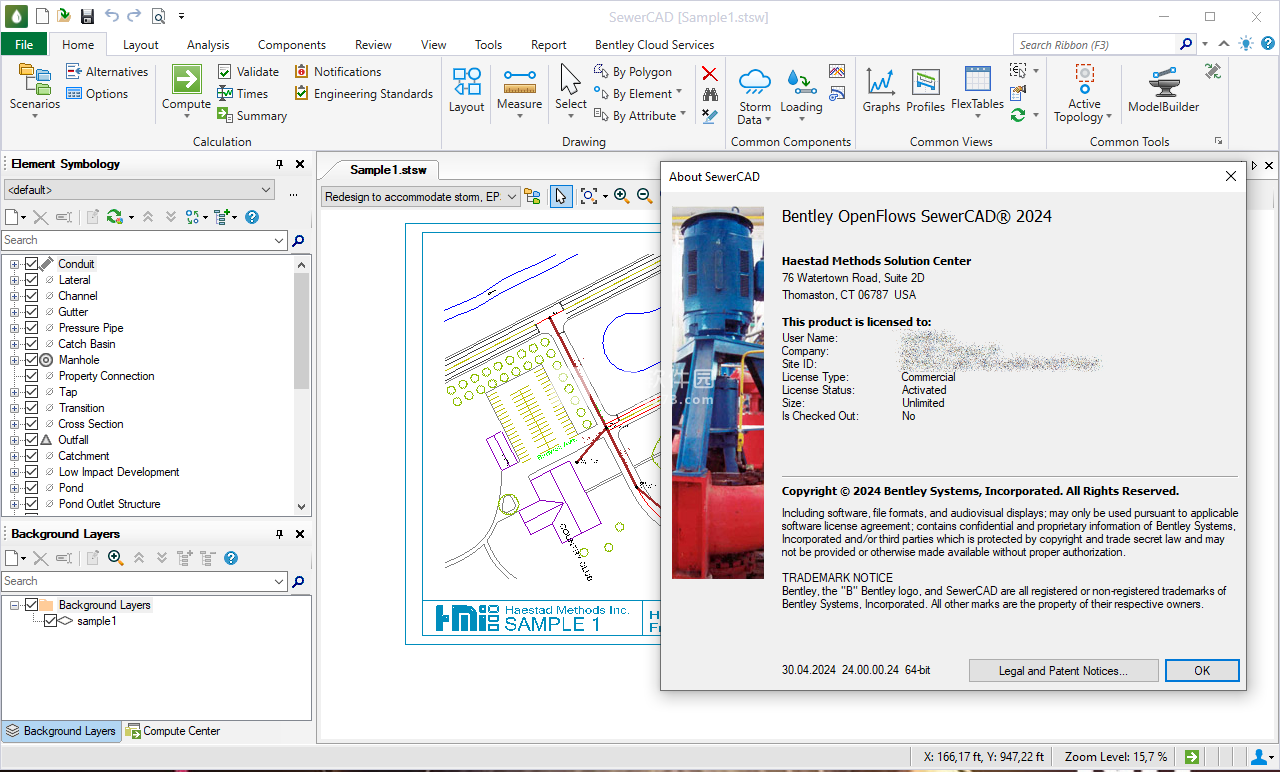Expand the Outfall tree node

point(15,440)
